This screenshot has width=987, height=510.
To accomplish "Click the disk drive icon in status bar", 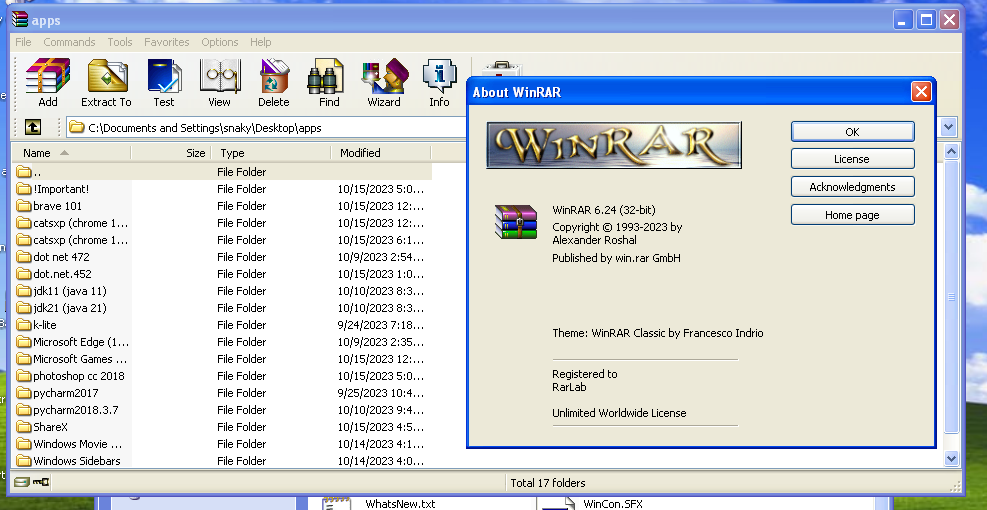I will tap(21, 483).
